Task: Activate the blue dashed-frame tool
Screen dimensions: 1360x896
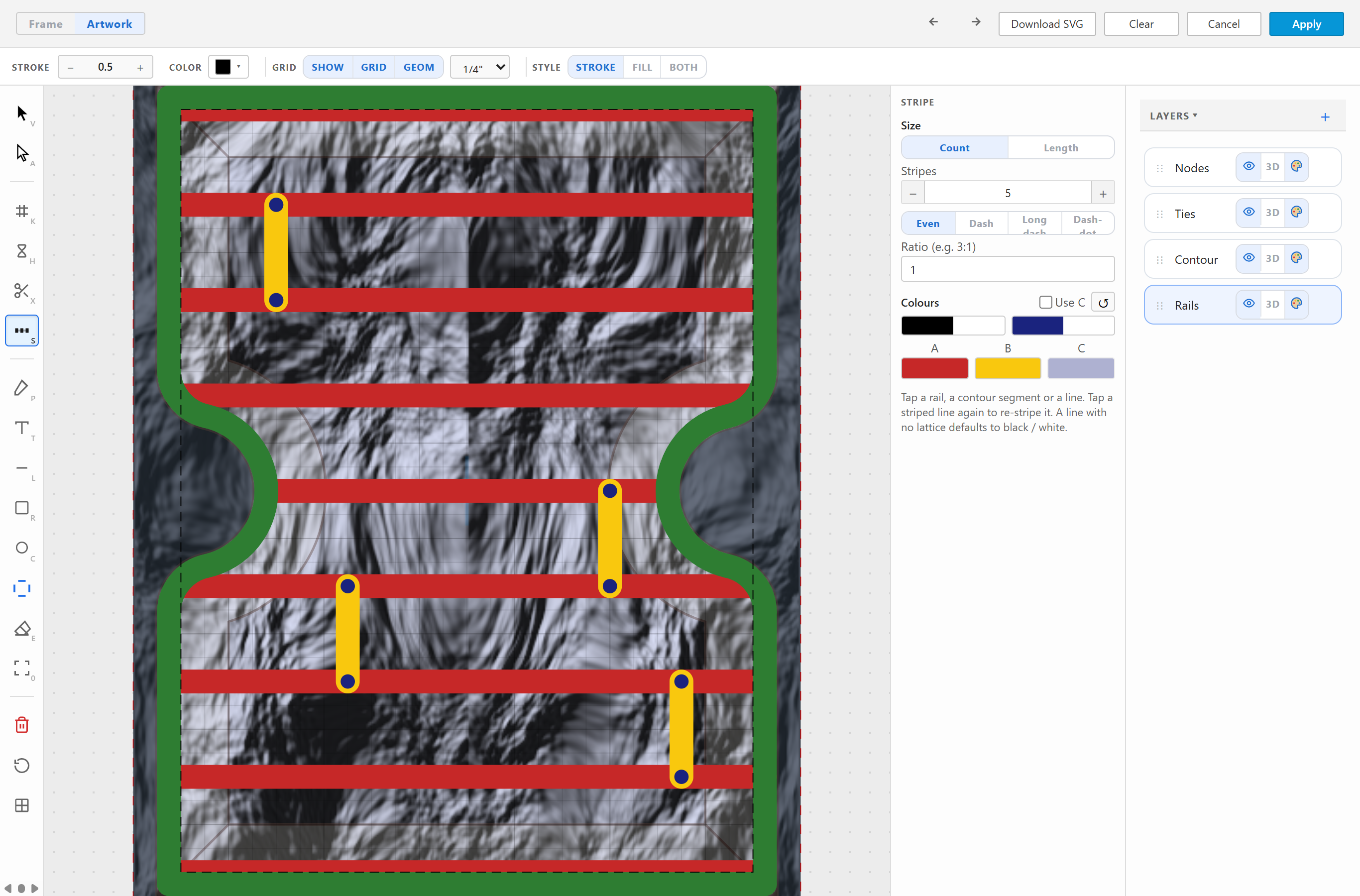Action: coord(22,588)
